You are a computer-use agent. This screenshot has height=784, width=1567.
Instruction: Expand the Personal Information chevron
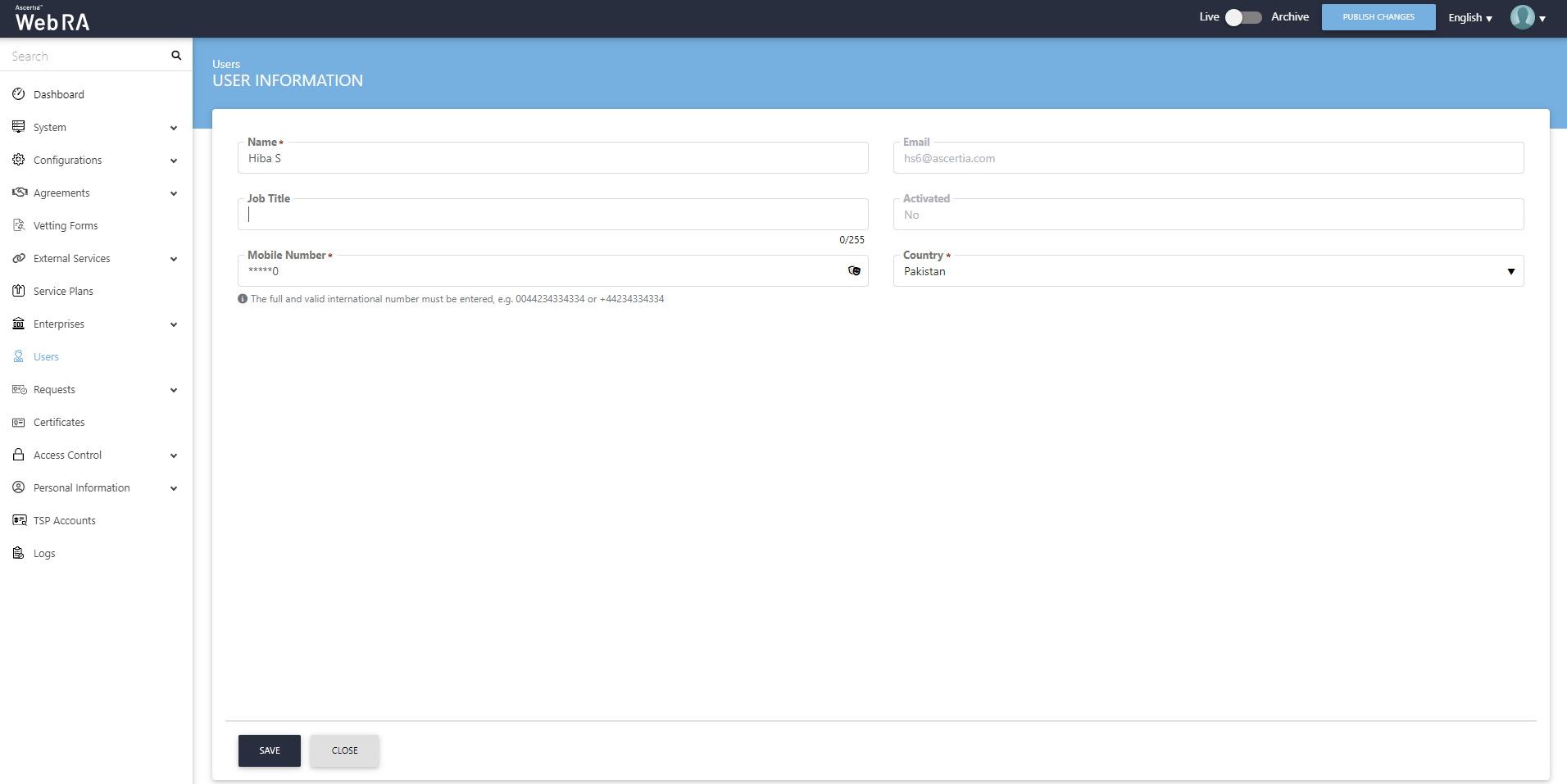pos(174,488)
